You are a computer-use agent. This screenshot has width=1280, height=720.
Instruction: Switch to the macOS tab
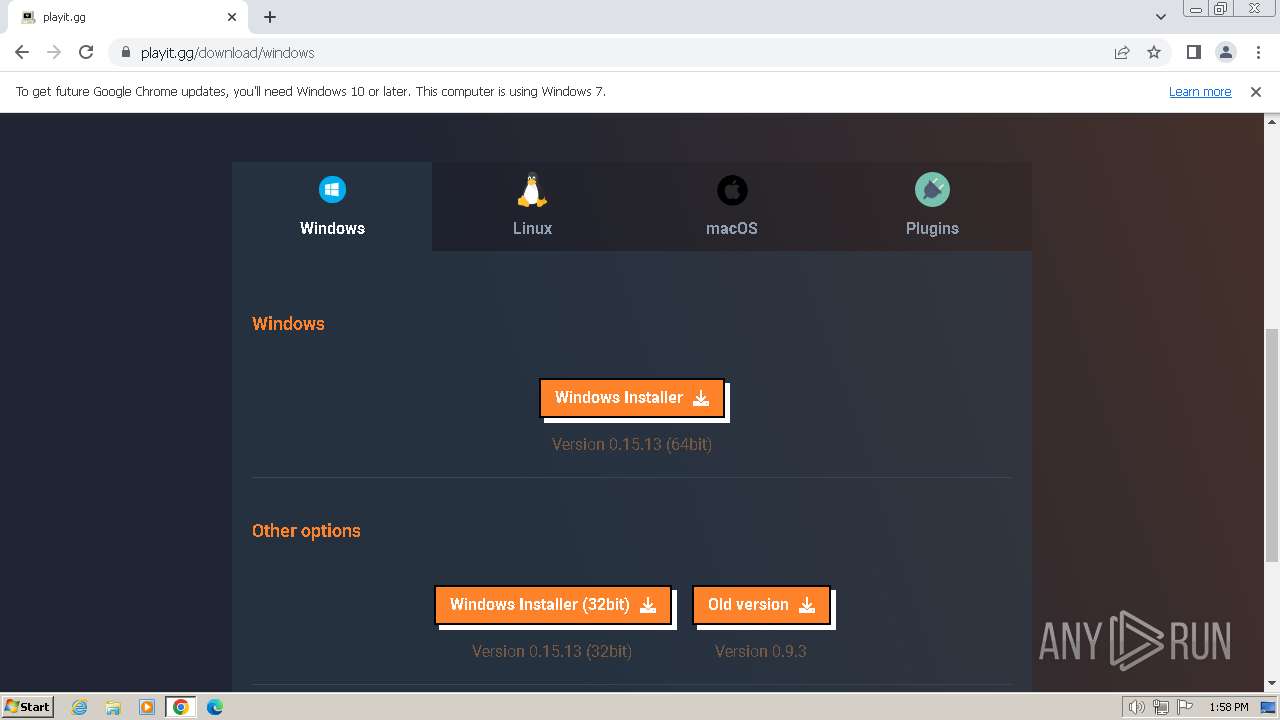tap(732, 206)
